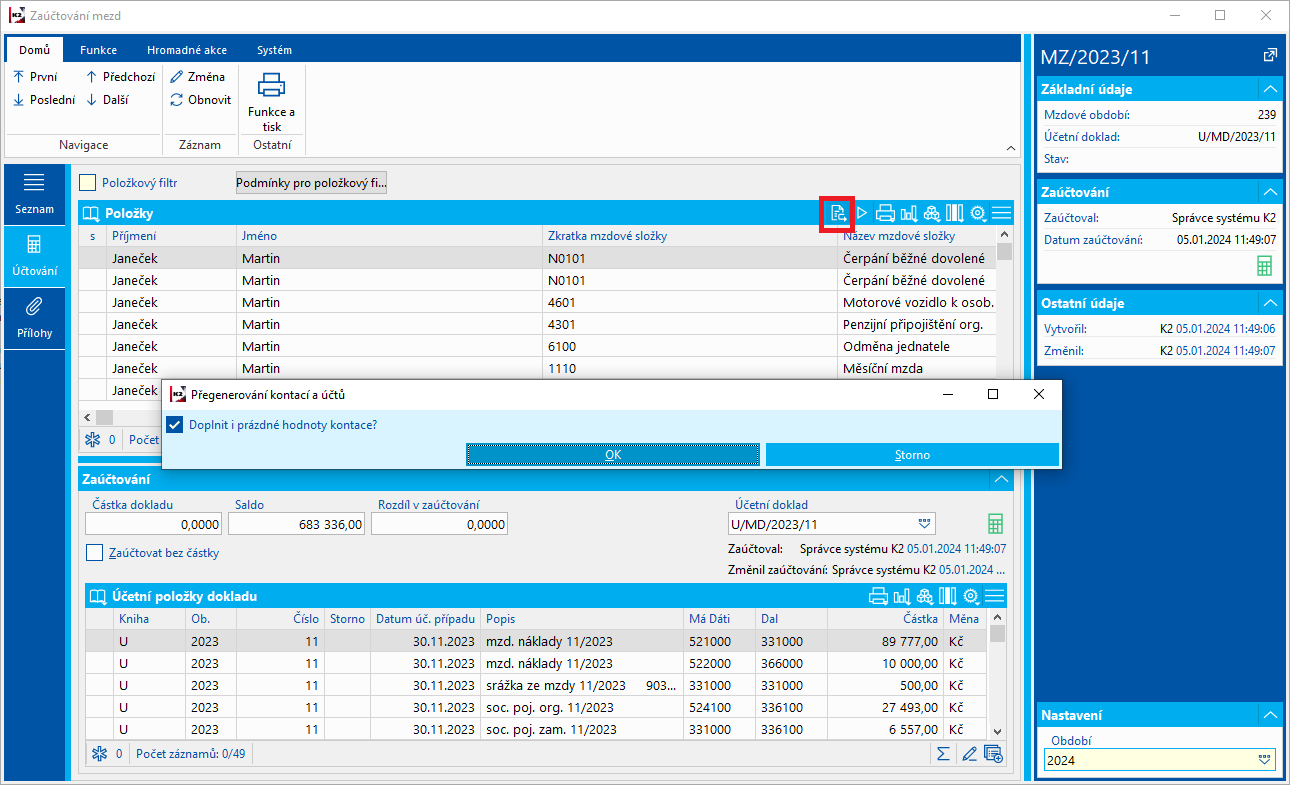
Task: Uncheck 'Doplnit i prázdné hodnoty kontace?' checkbox
Action: (x=175, y=425)
